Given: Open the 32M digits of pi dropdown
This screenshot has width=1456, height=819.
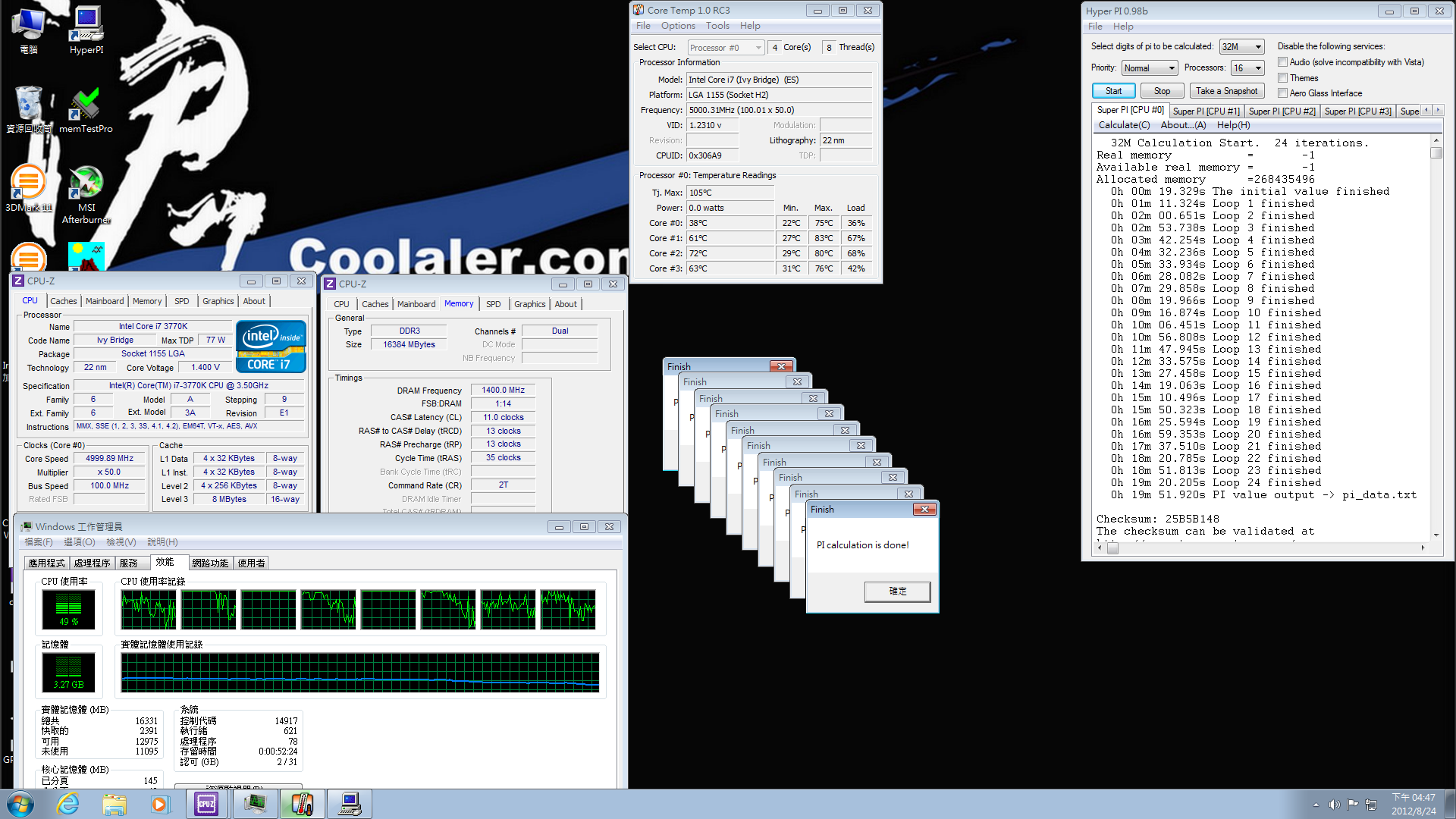Looking at the screenshot, I should [x=1241, y=47].
